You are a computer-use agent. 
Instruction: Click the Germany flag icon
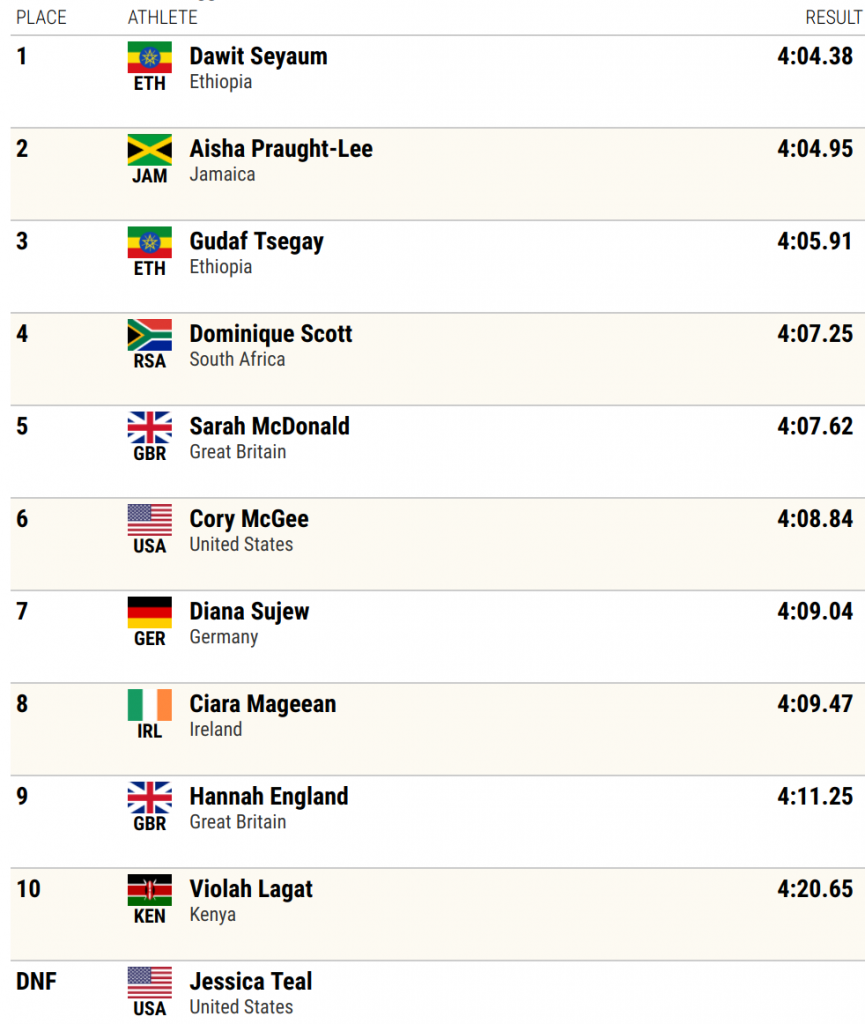pos(149,613)
